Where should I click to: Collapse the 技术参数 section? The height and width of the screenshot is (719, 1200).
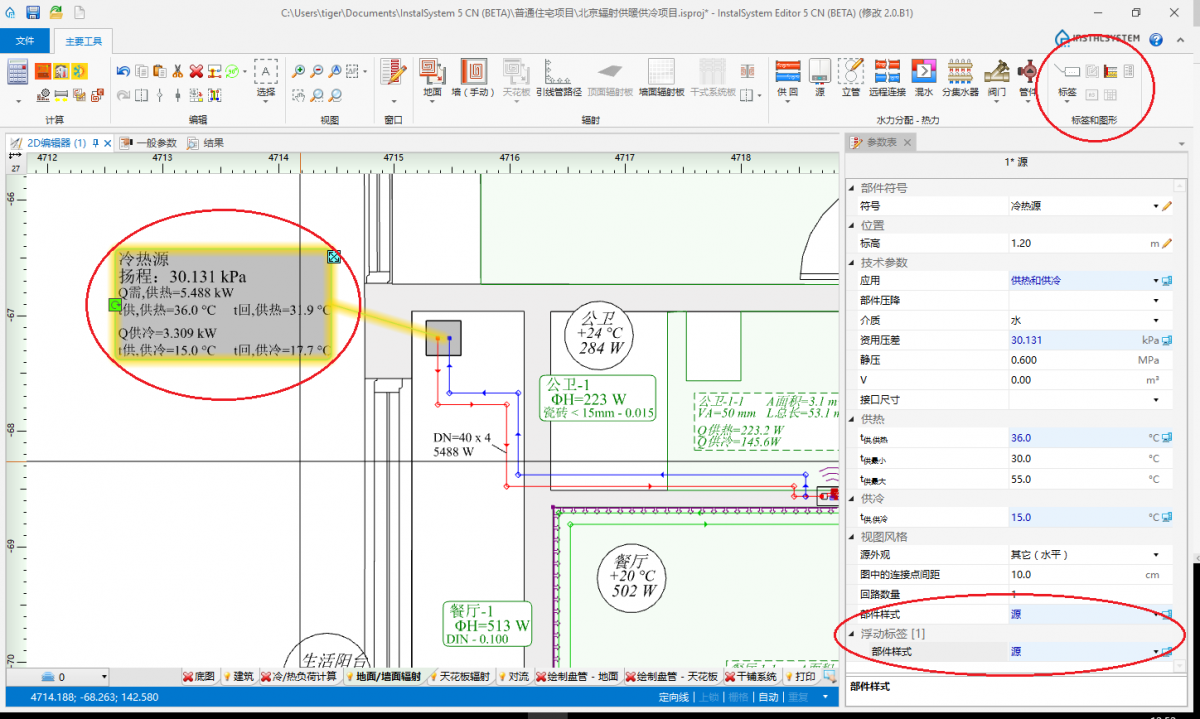(852, 262)
